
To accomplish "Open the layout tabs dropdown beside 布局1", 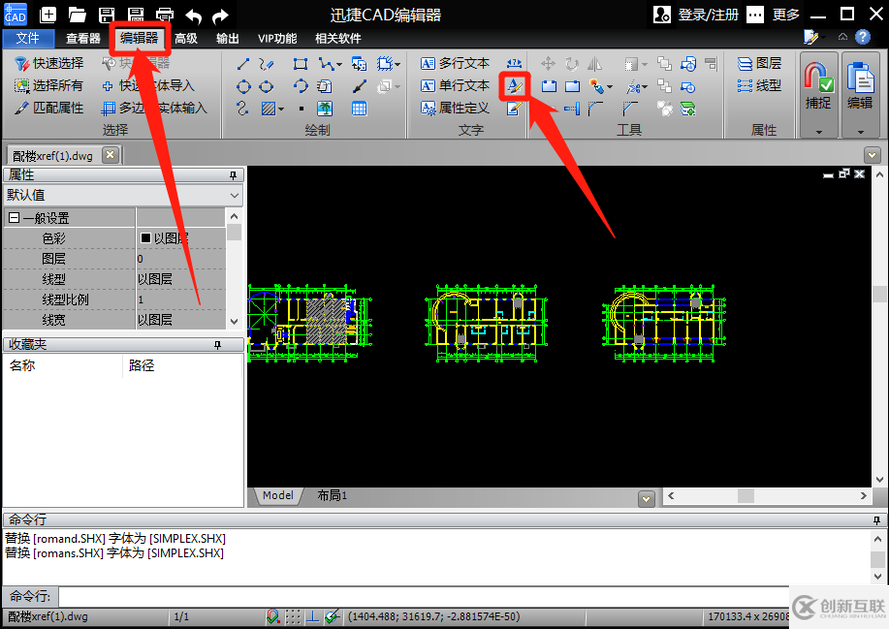I will (646, 499).
